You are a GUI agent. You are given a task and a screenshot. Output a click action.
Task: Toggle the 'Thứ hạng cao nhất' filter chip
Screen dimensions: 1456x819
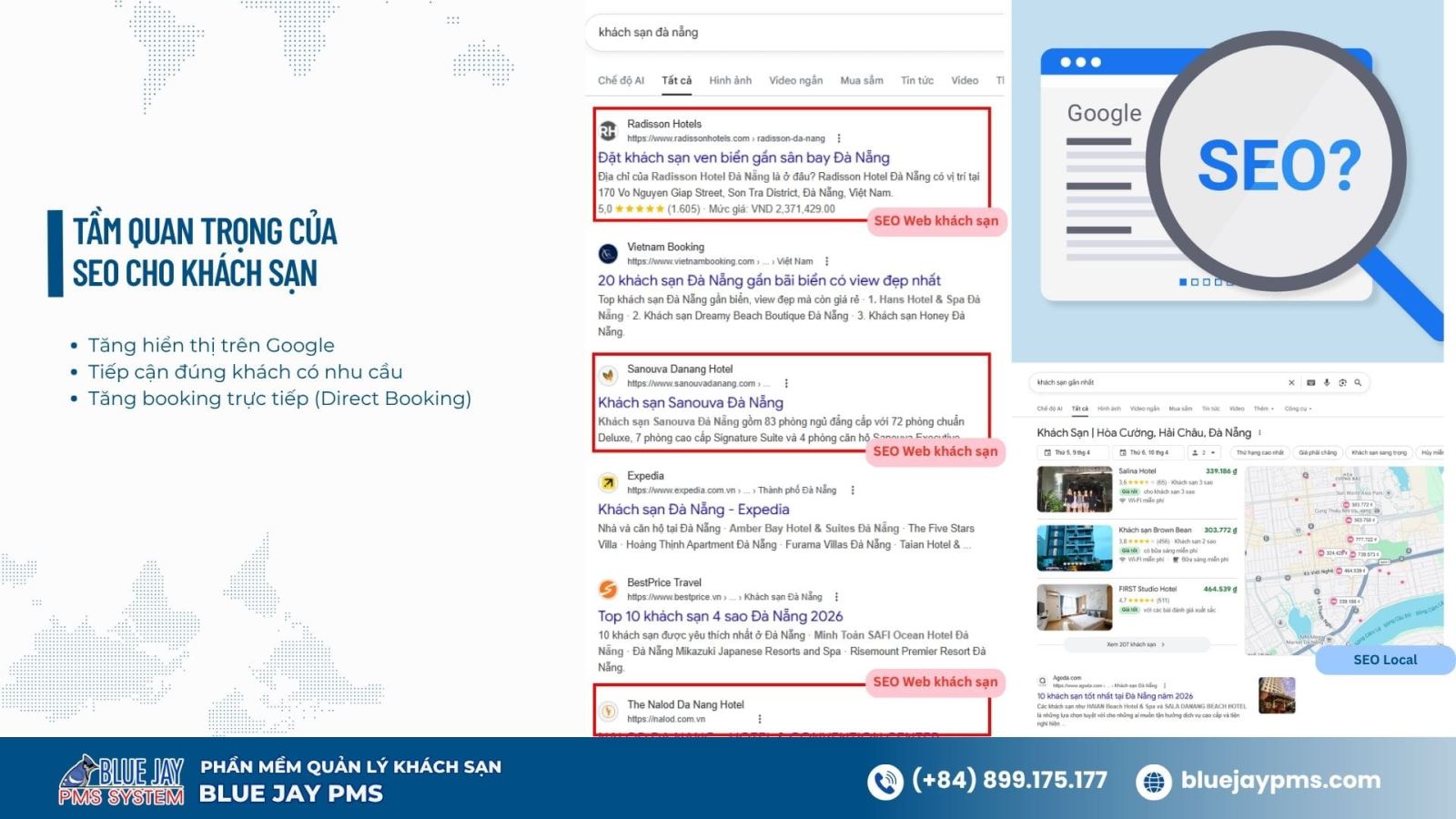[x=1259, y=452]
